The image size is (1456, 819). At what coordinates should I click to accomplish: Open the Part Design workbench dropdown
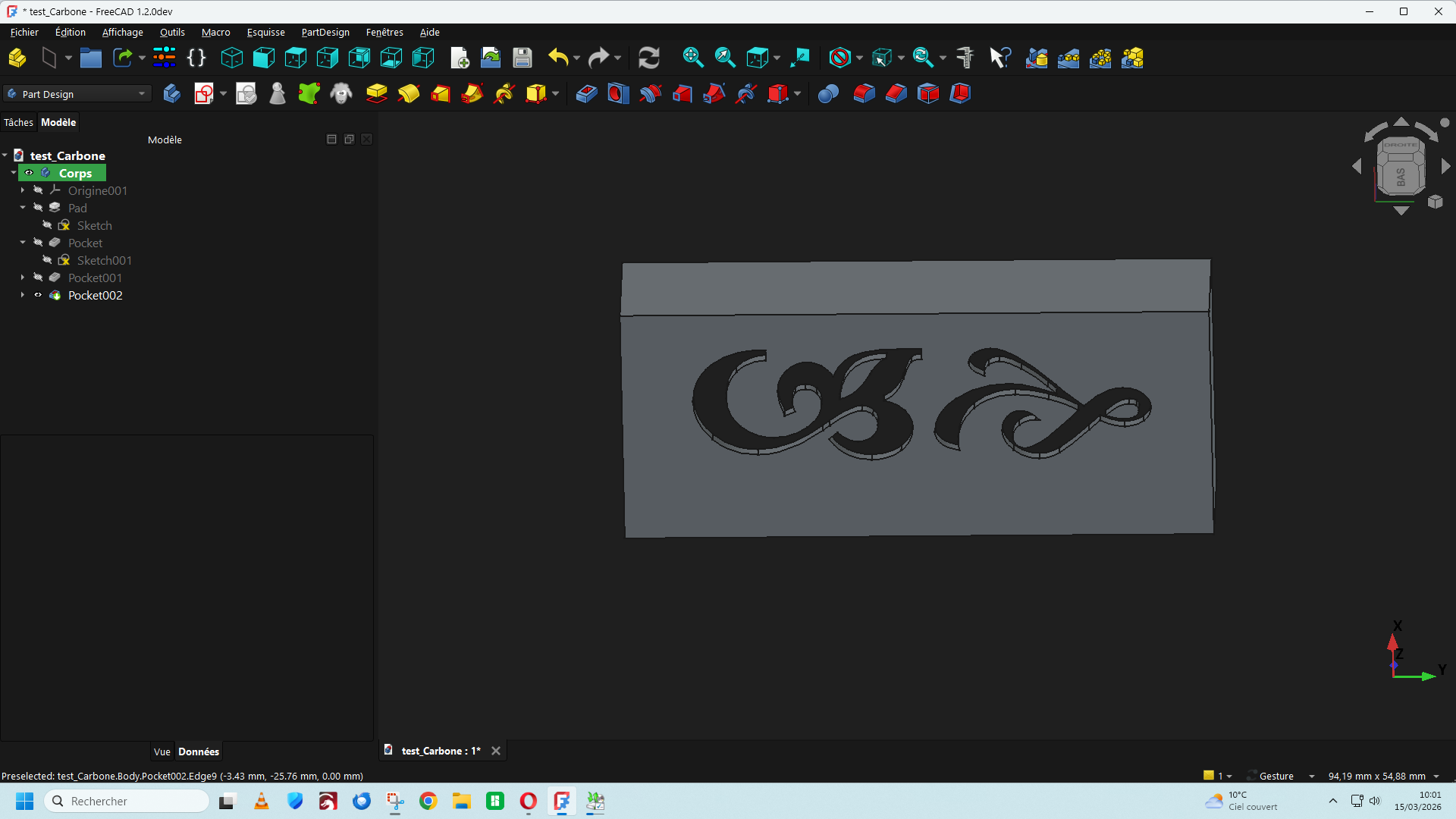click(x=78, y=94)
